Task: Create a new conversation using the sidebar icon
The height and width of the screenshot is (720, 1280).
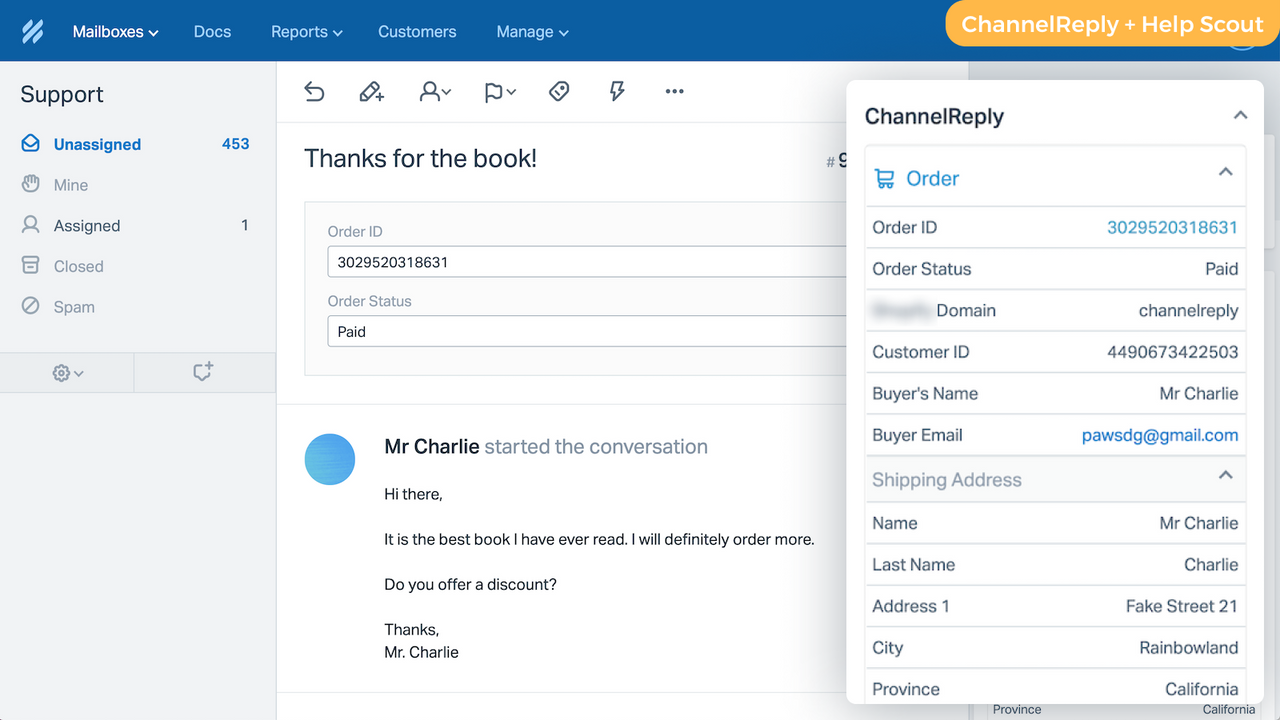Action: 204,371
